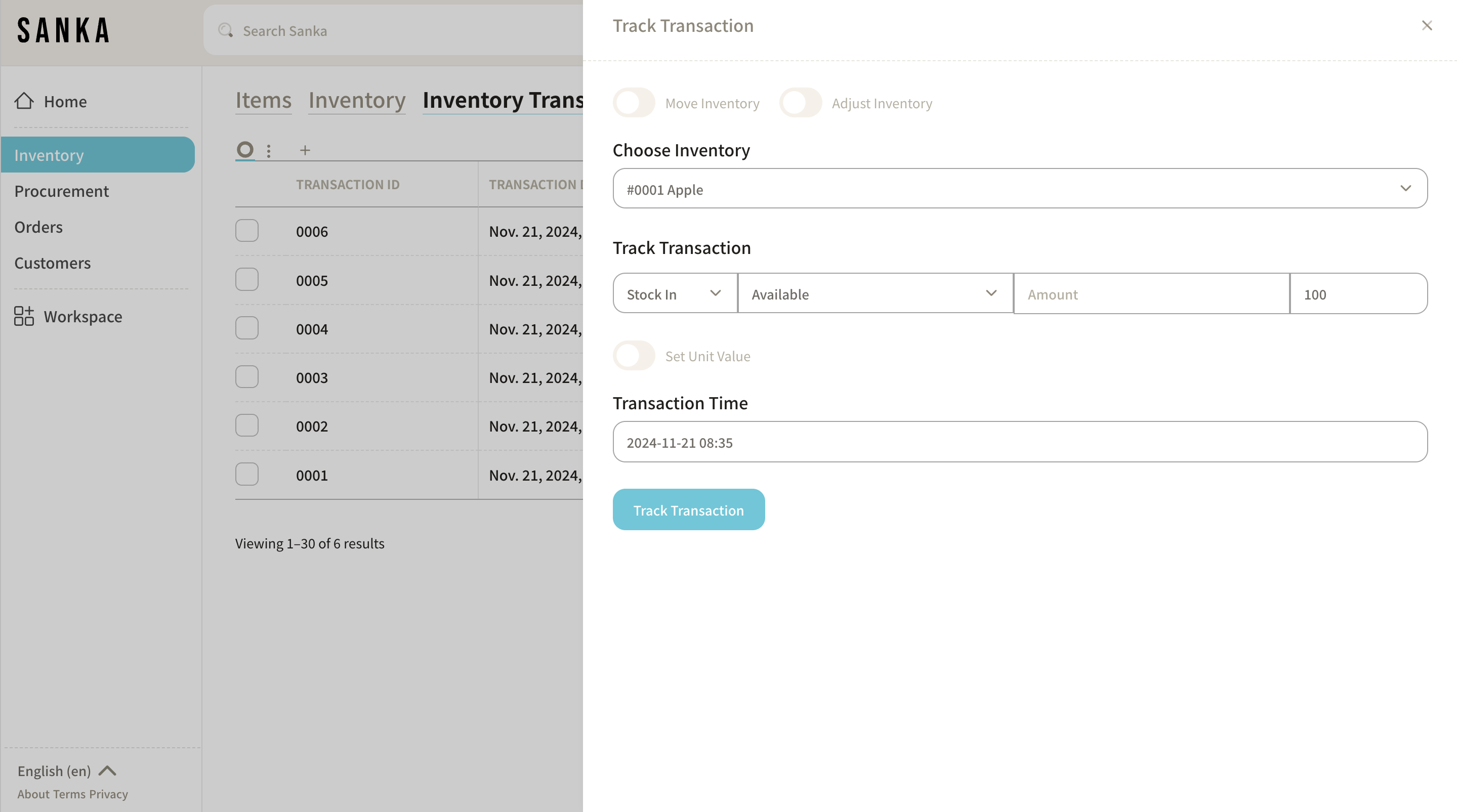
Task: Open the Available status dropdown
Action: 875,294
